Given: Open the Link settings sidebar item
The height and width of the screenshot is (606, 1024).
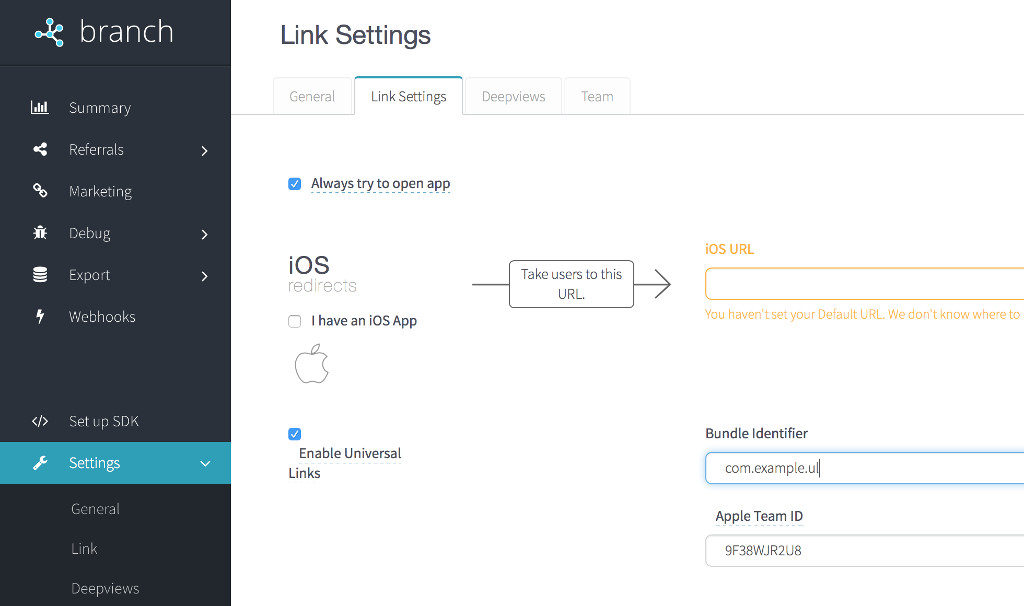Looking at the screenshot, I should click(x=85, y=549).
